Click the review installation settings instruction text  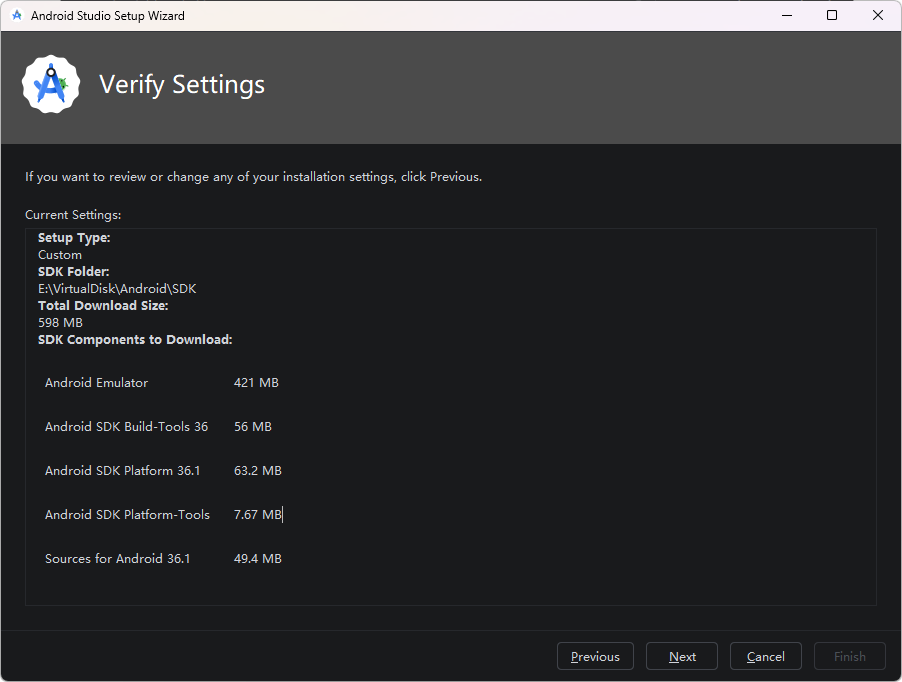click(x=253, y=177)
